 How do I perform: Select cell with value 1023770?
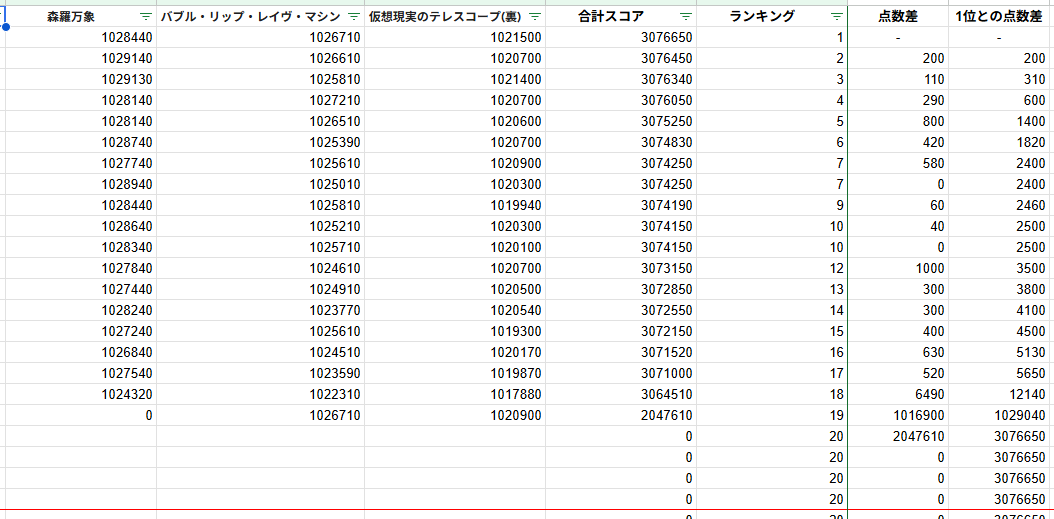261,310
